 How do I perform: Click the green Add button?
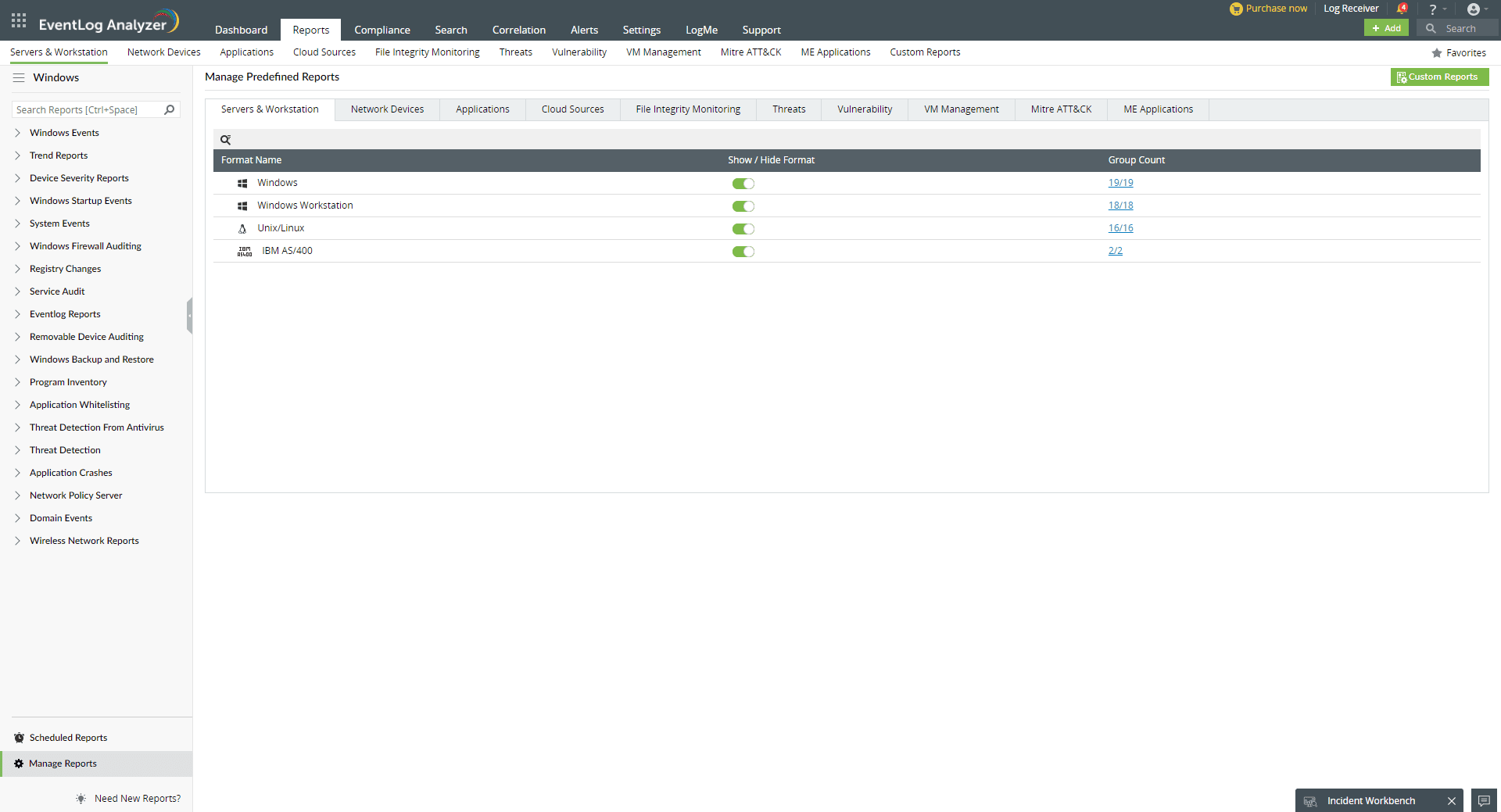click(x=1386, y=28)
